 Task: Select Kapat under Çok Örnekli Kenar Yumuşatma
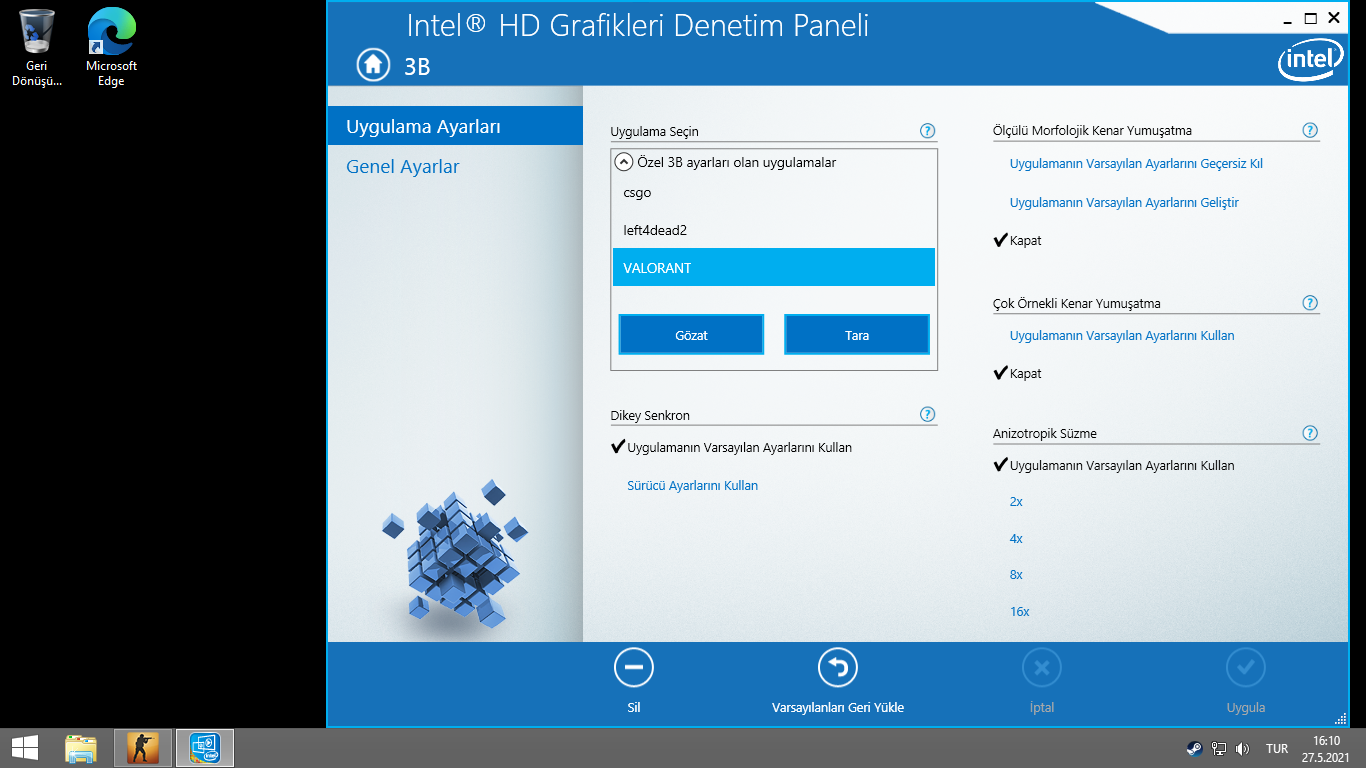[1017, 373]
